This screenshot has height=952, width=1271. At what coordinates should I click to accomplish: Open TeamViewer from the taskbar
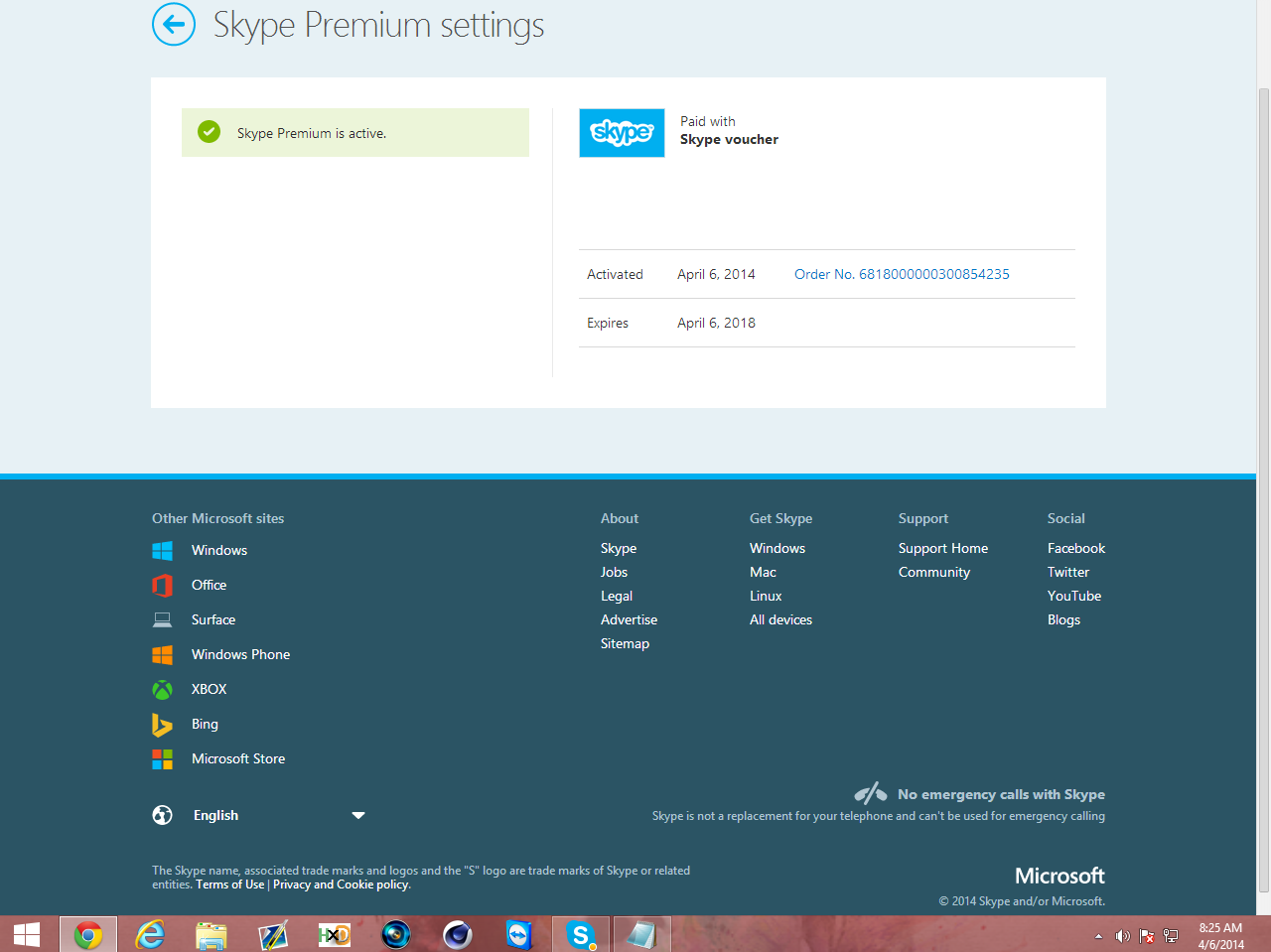pos(519,934)
